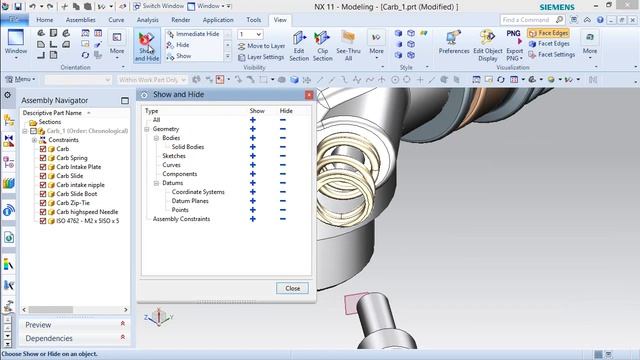
Task: Collapse the Geometry tree node
Action: click(147, 129)
